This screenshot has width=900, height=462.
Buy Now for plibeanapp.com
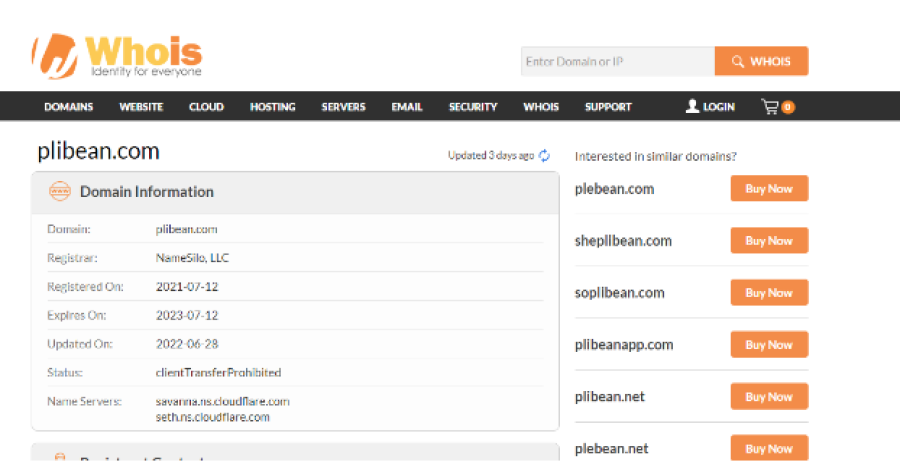768,345
